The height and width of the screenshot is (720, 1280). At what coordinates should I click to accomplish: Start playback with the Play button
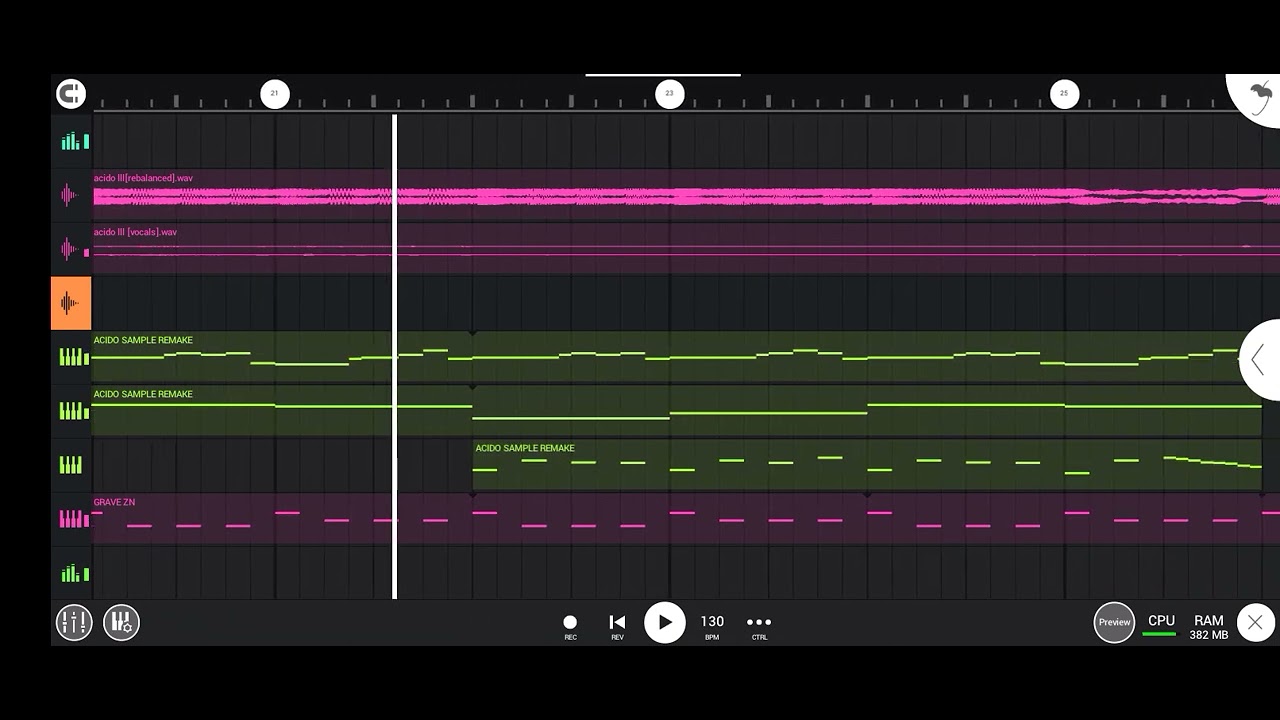[665, 622]
